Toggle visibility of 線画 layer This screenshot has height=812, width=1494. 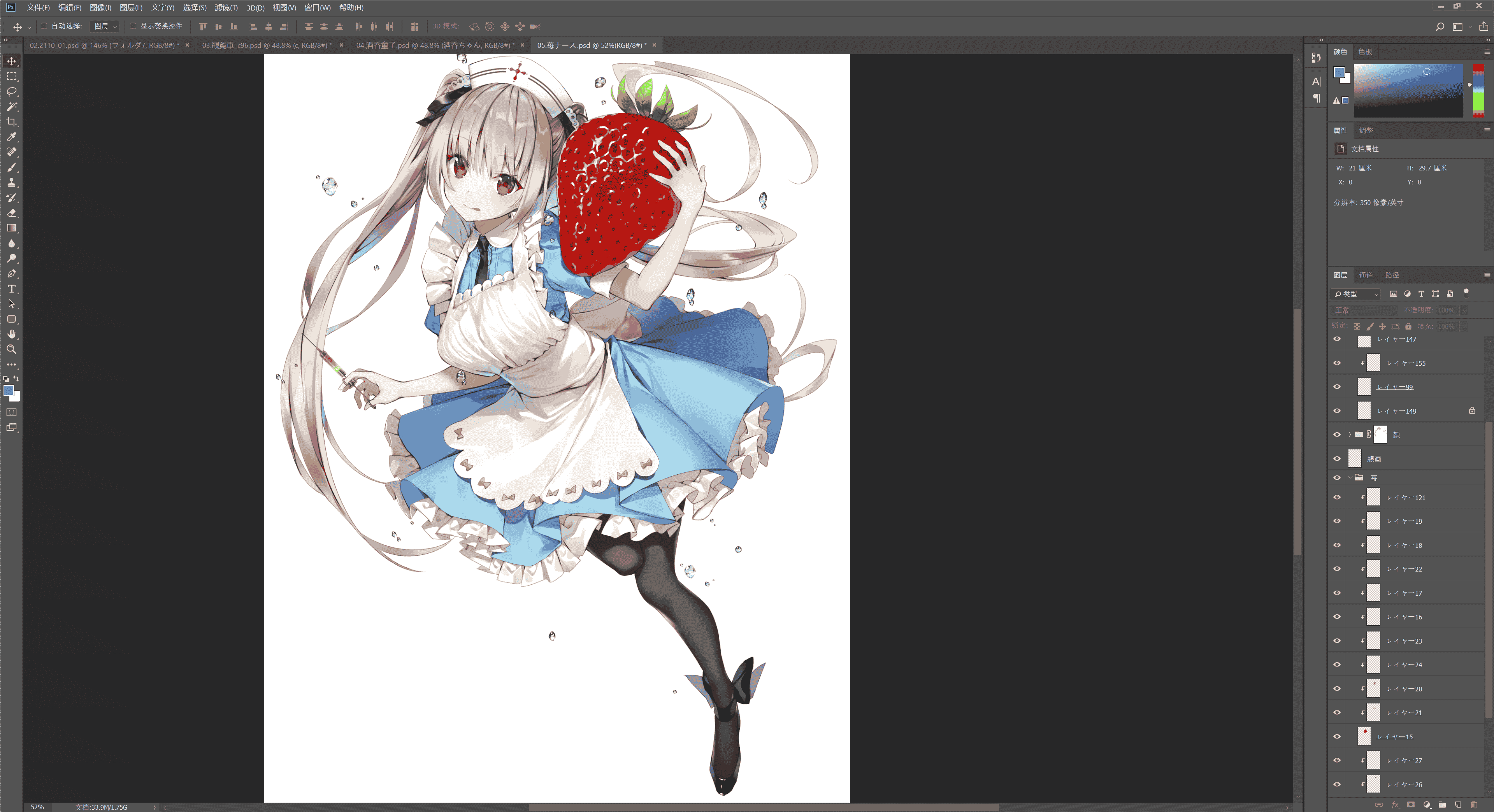click(1337, 459)
